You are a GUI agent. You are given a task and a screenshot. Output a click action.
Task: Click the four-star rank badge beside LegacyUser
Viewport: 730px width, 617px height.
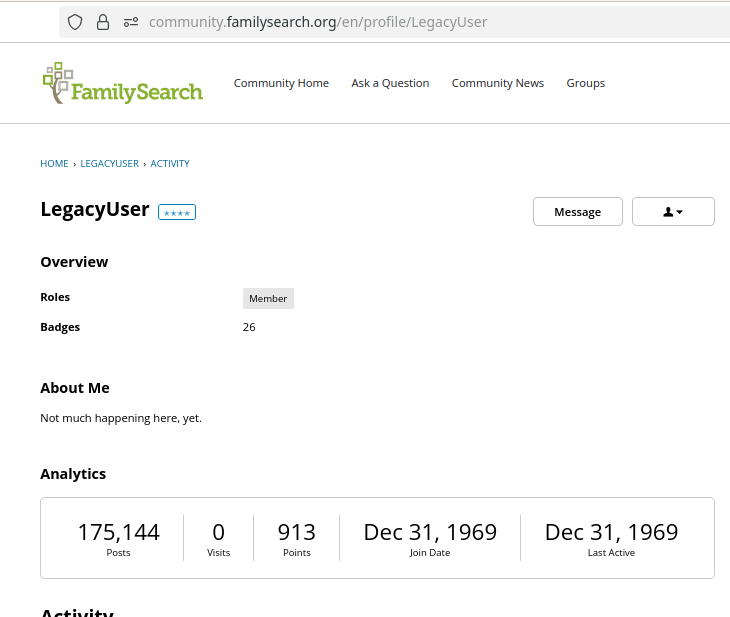tap(177, 212)
